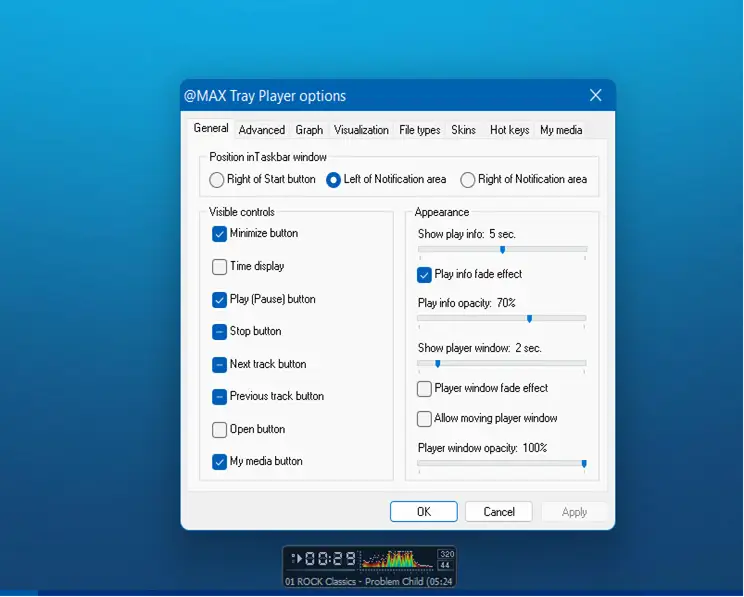Open the My media tab
The height and width of the screenshot is (597, 744).
pyautogui.click(x=561, y=130)
